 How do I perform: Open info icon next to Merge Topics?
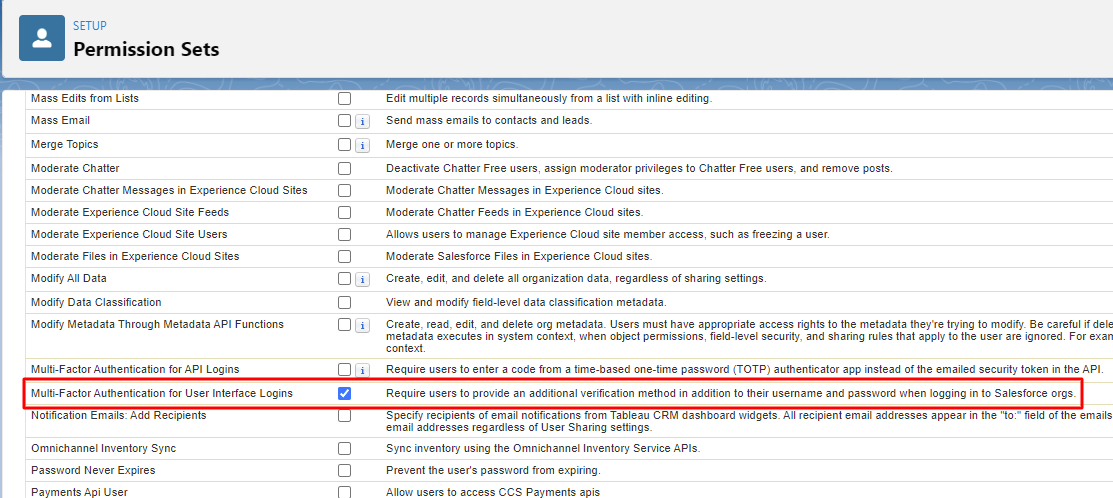(363, 145)
